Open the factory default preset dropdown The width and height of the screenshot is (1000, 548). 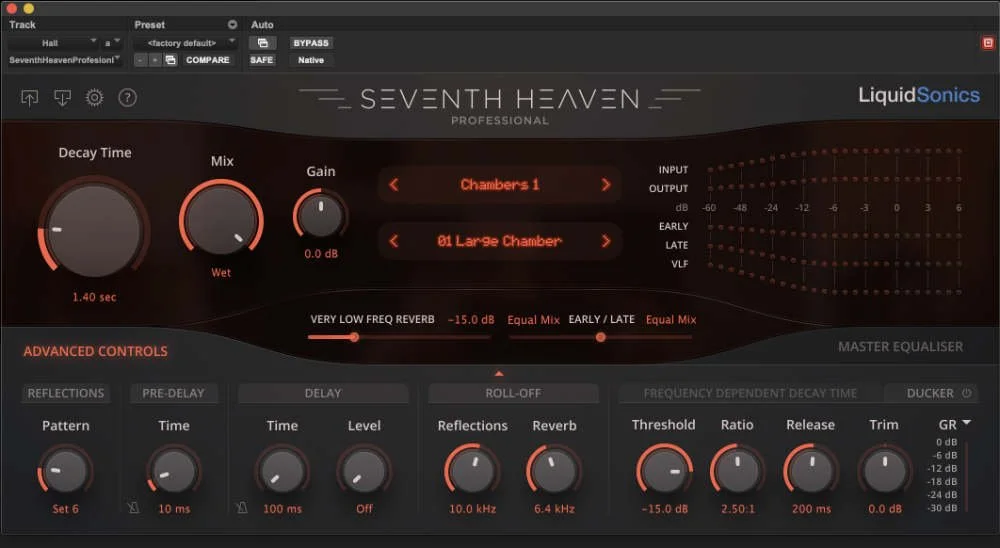tap(185, 43)
